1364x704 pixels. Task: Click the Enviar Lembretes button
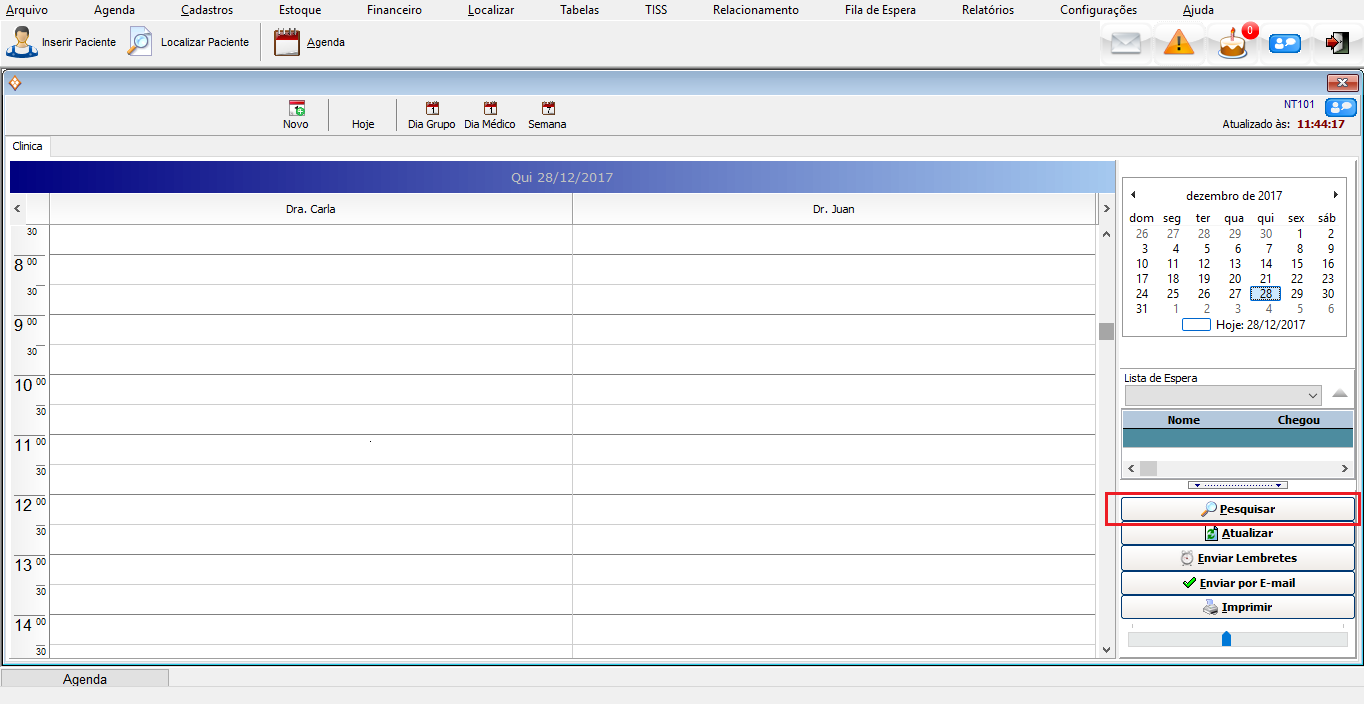(x=1237, y=558)
